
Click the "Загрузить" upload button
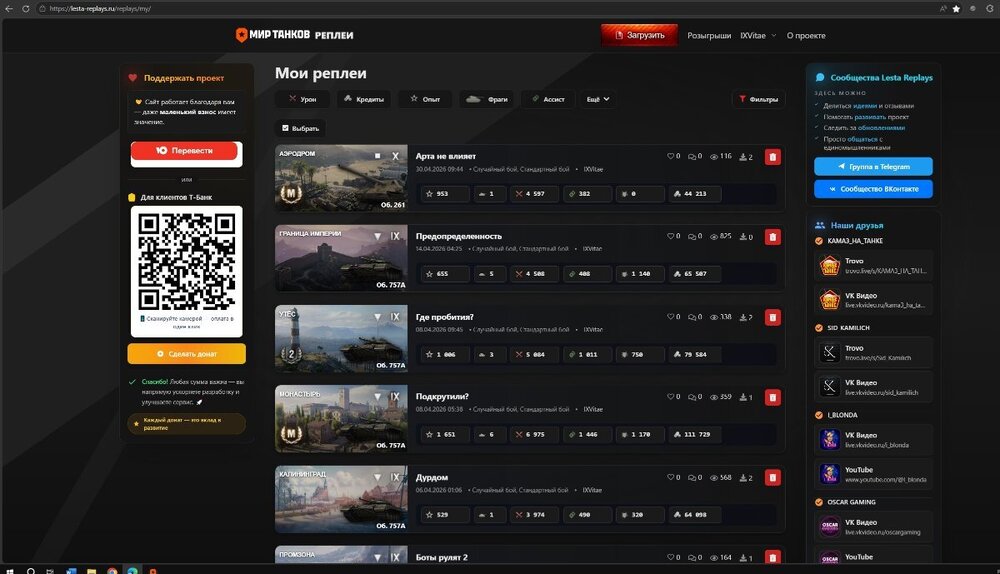point(639,35)
